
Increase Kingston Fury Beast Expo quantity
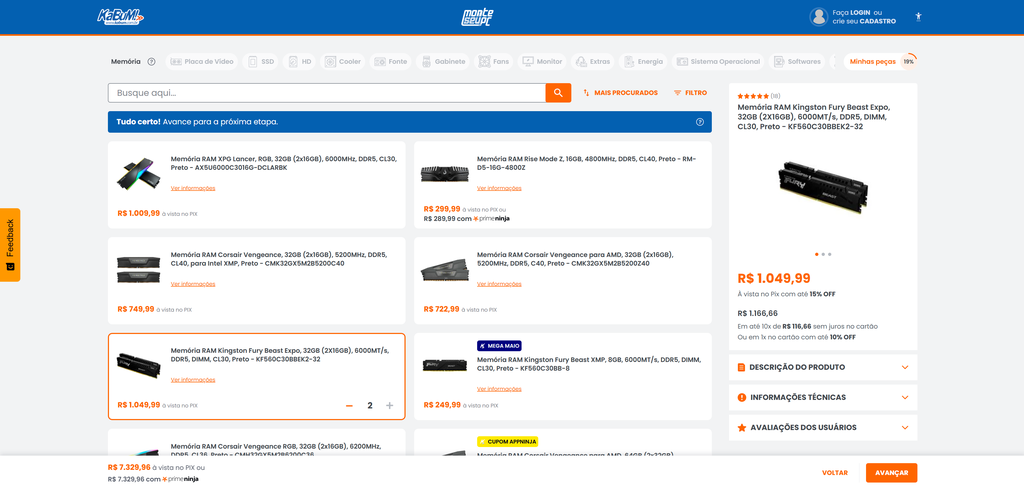point(390,405)
